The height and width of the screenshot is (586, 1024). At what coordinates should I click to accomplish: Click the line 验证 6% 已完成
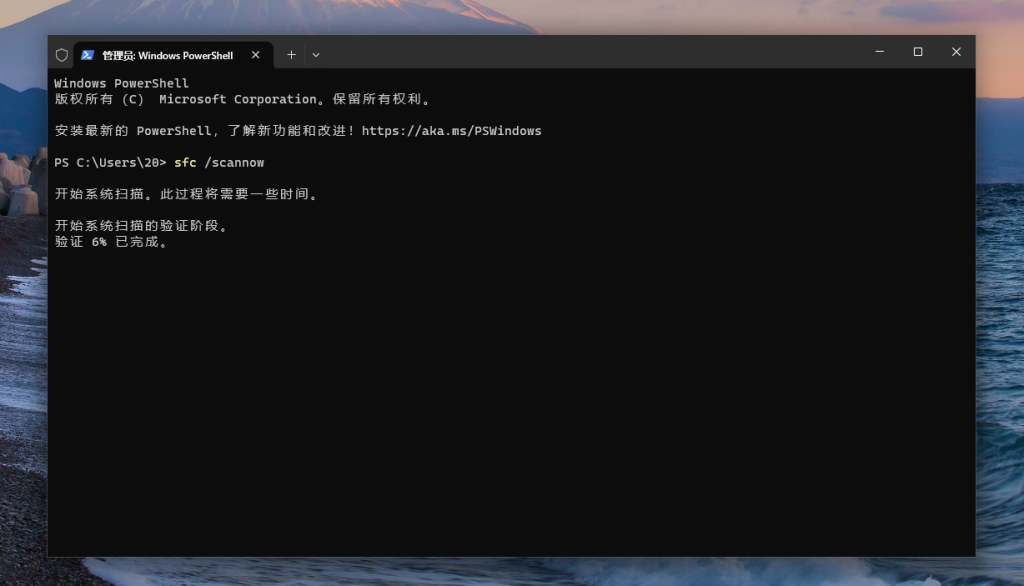(111, 242)
